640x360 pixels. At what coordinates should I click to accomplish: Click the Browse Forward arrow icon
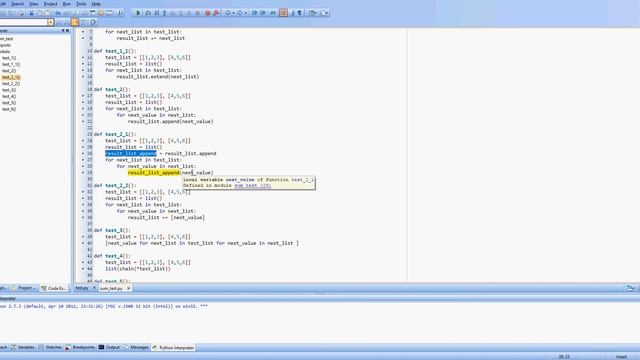coord(240,13)
